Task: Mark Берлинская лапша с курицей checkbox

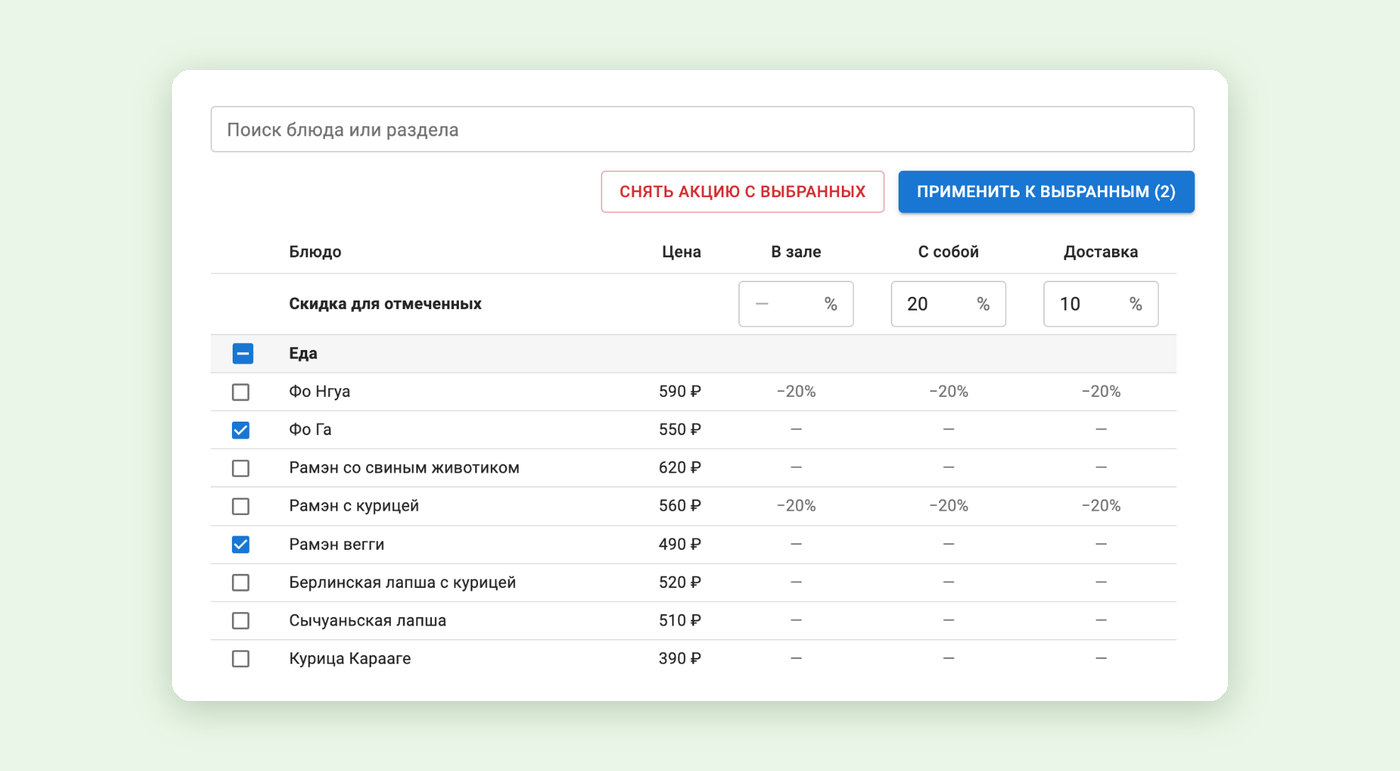Action: [241, 582]
